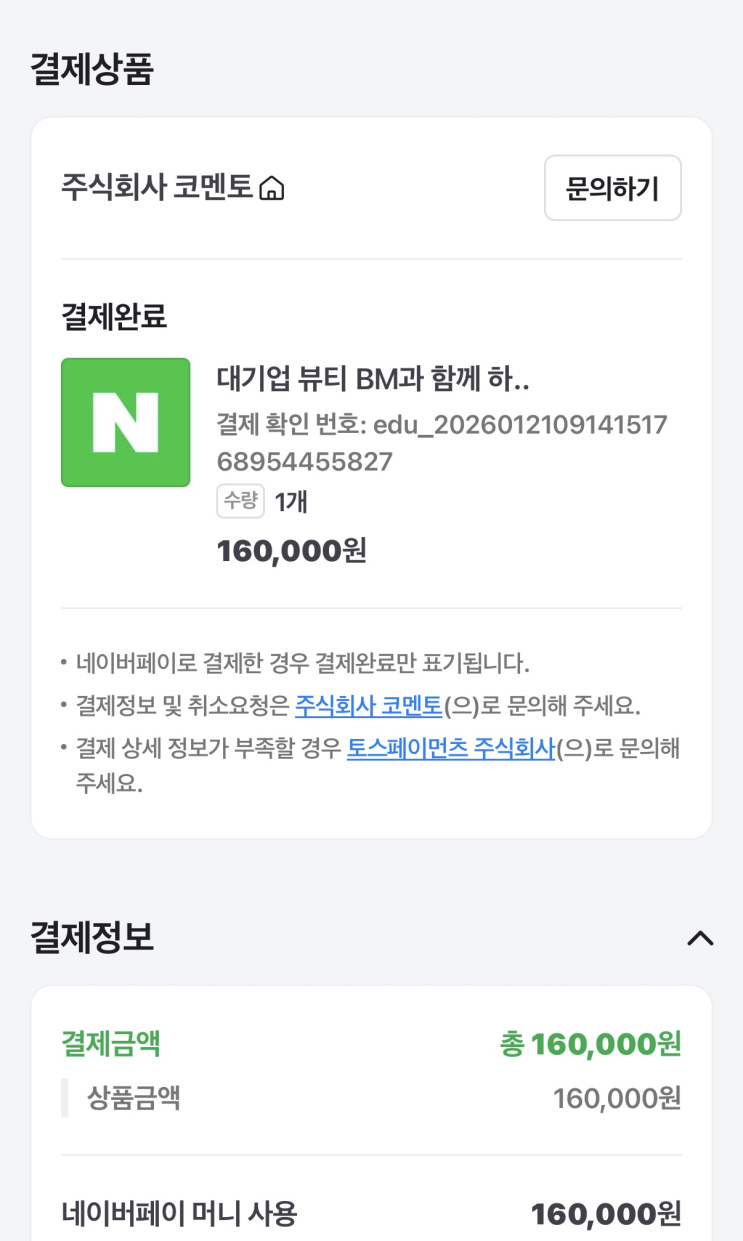Open the 주식회사 코멘토 link in the notice
This screenshot has width=743, height=1241.
[368, 706]
